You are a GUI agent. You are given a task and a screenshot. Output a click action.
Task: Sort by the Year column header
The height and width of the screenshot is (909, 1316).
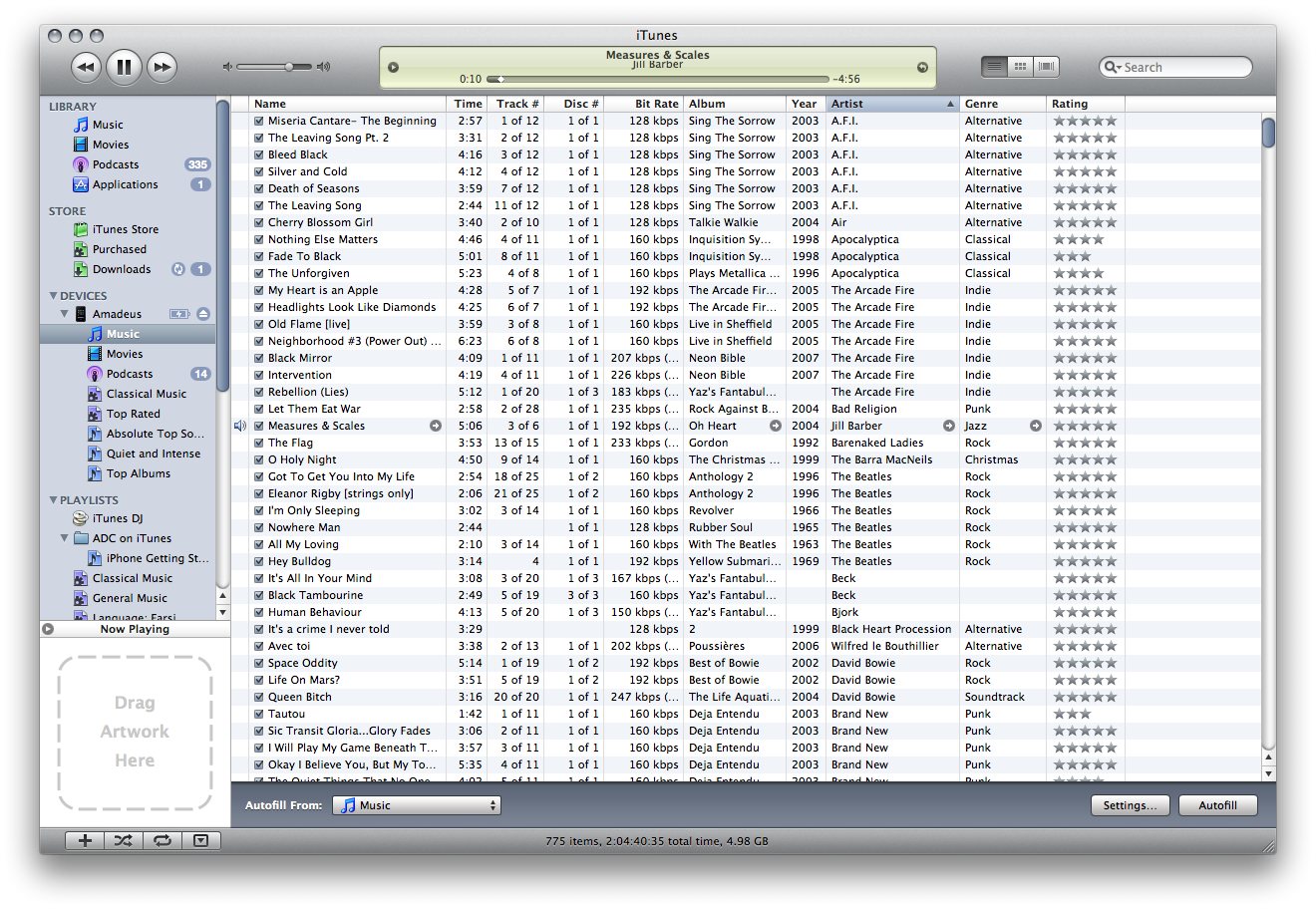[x=807, y=104]
